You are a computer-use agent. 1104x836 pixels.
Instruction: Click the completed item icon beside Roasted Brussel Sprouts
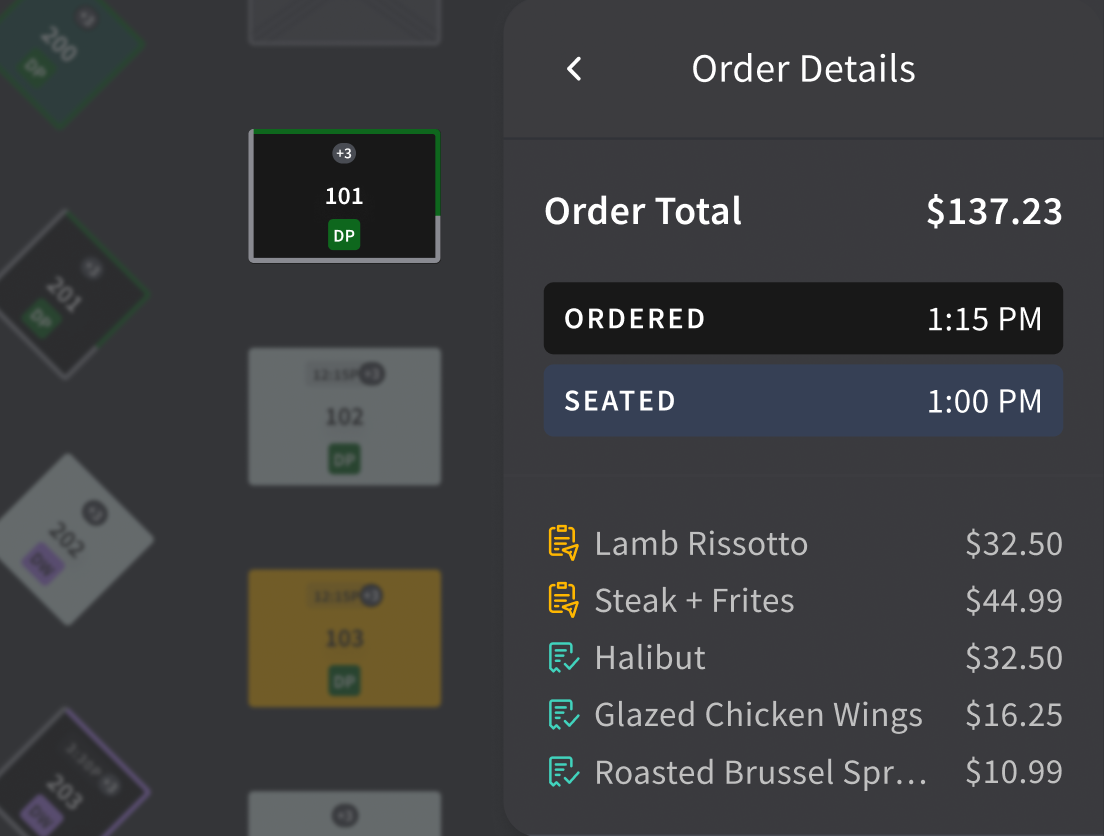tap(563, 771)
